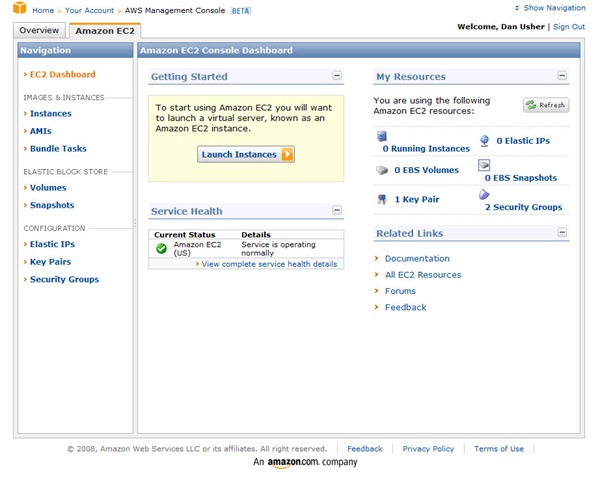Screen dimensions: 598x480
Task: Click the BETA badge
Action: [x=241, y=11]
